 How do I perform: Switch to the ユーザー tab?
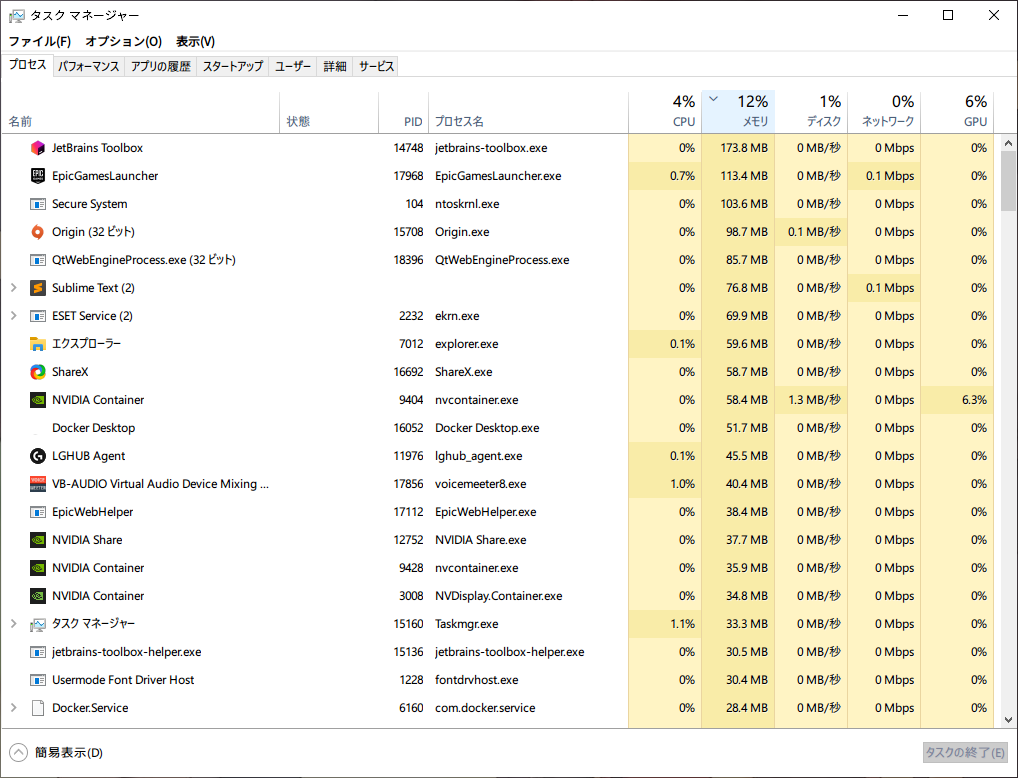click(x=293, y=66)
